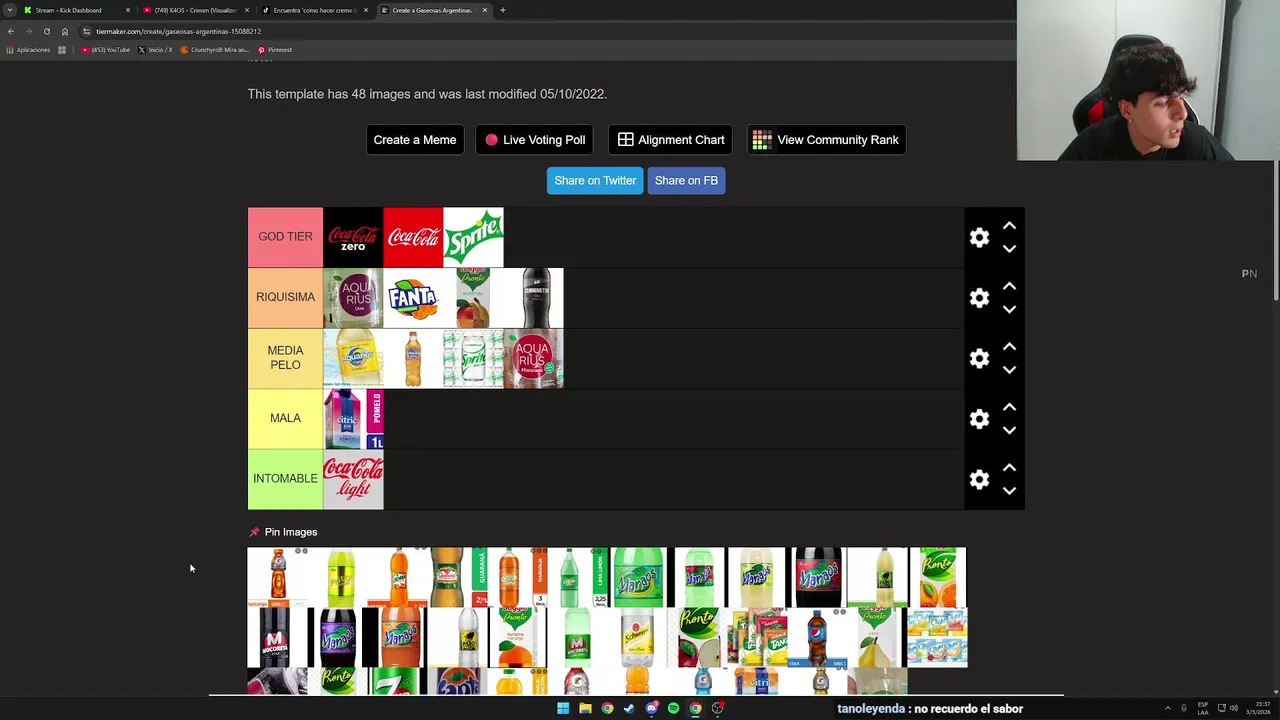This screenshot has height=720, width=1280.
Task: Open Discord from taskbar
Action: click(651, 708)
